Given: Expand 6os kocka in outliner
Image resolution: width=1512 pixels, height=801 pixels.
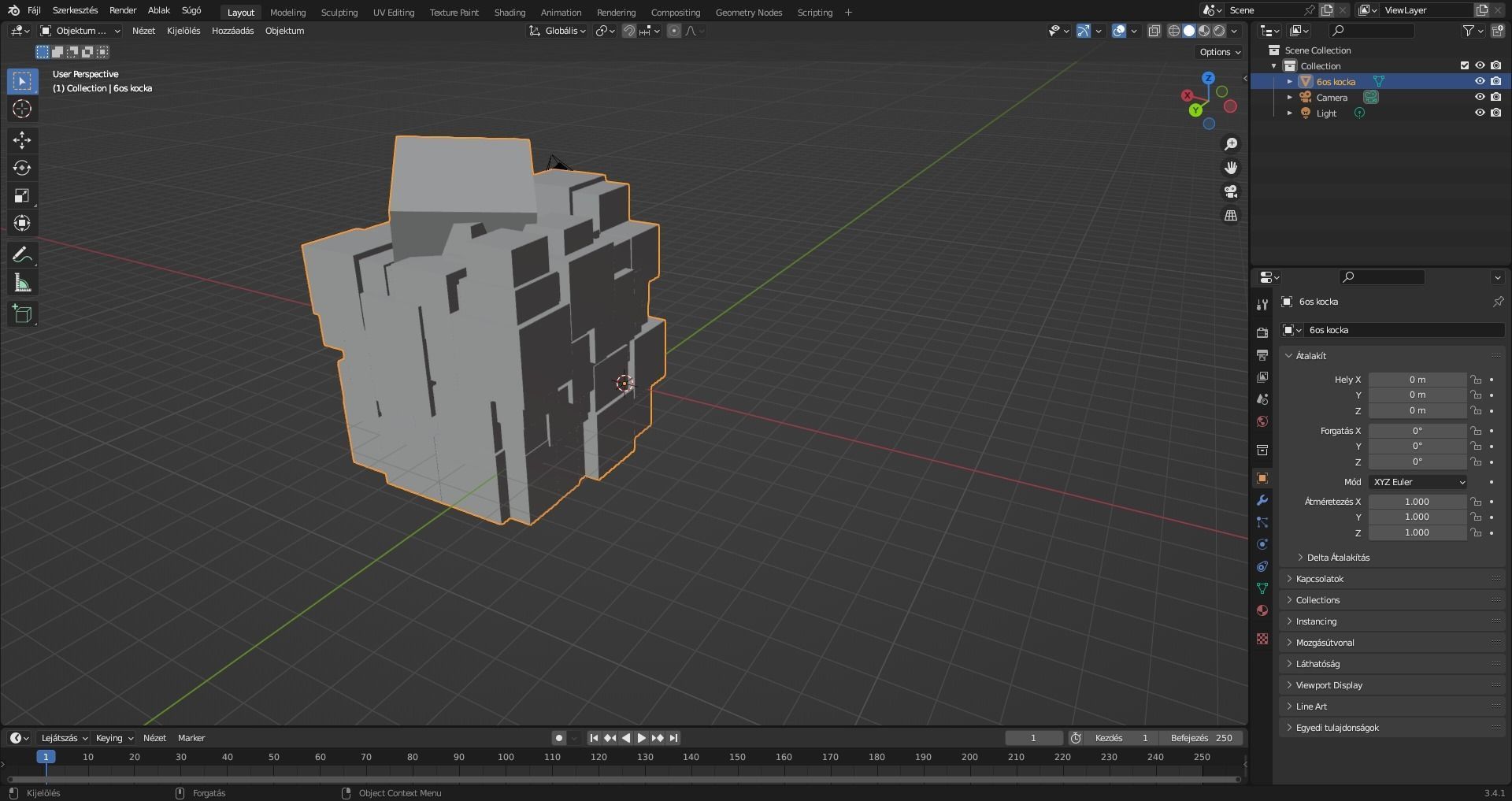Looking at the screenshot, I should [x=1289, y=81].
